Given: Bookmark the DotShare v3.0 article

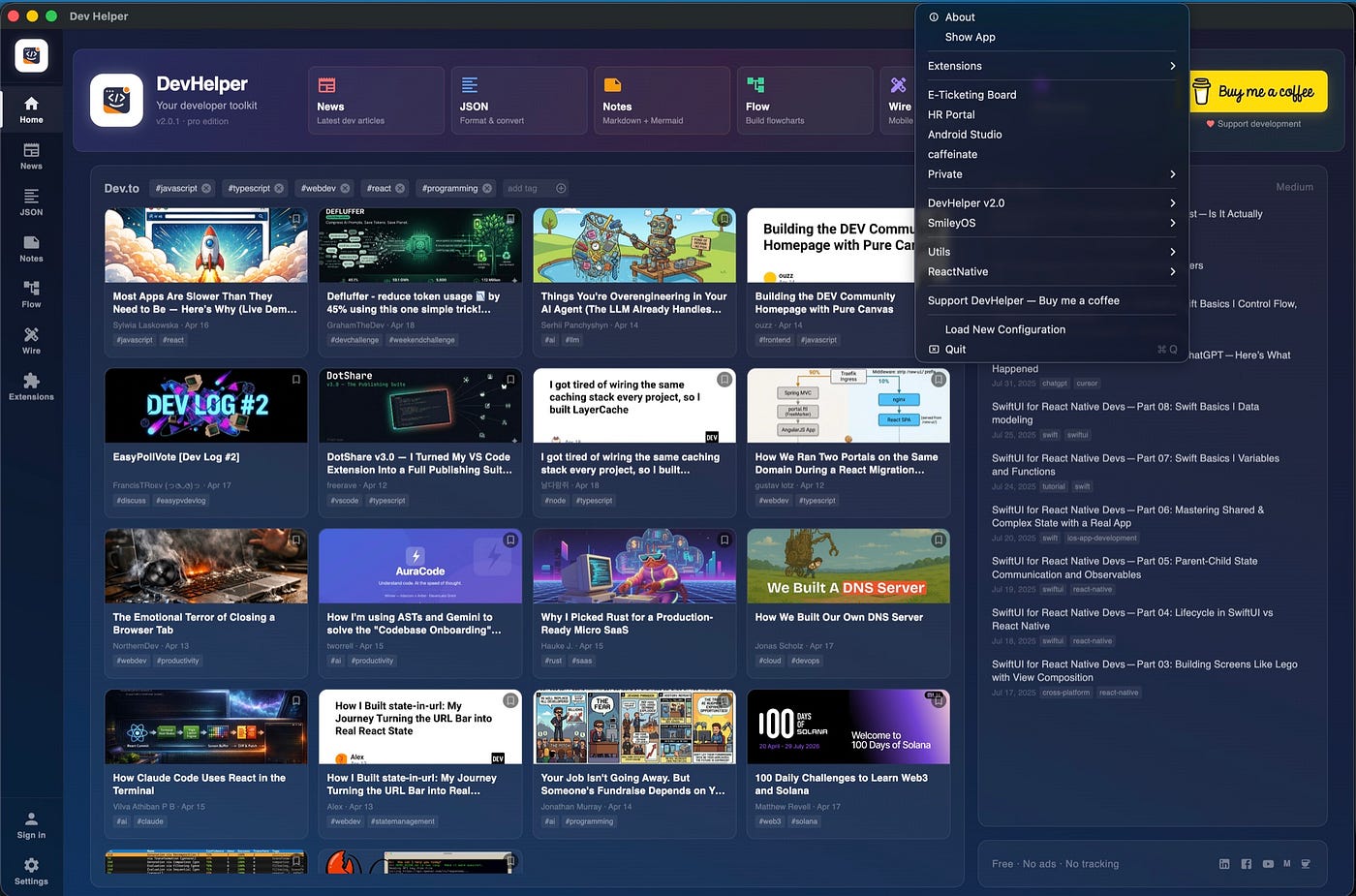Looking at the screenshot, I should click(x=510, y=380).
